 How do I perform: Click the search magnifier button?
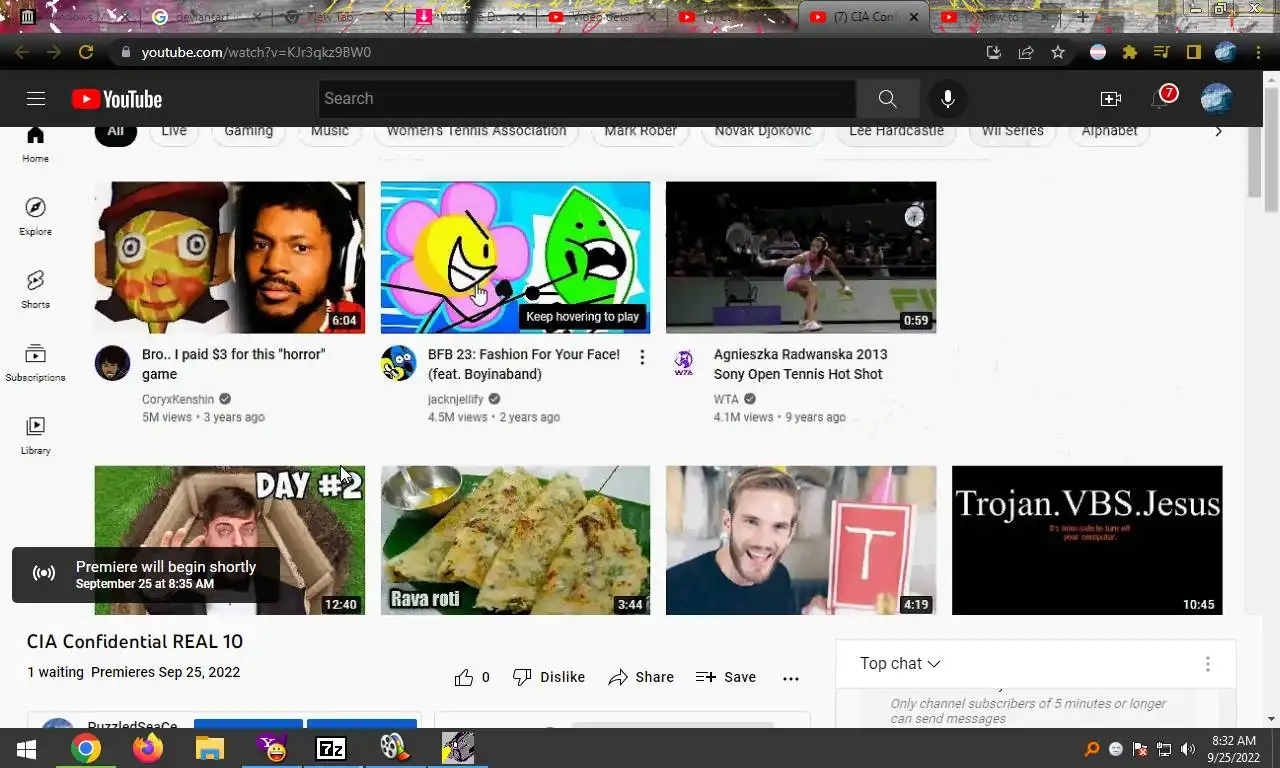tap(887, 98)
